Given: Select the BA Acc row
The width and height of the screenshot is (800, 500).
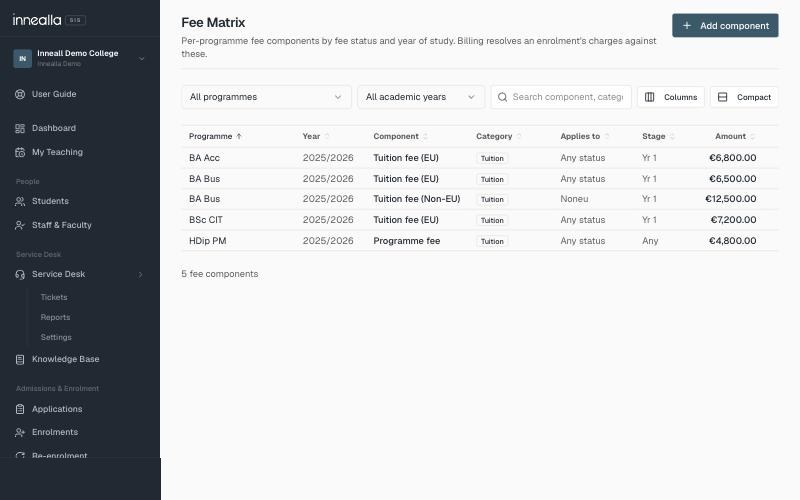Looking at the screenshot, I should pyautogui.click(x=480, y=158).
